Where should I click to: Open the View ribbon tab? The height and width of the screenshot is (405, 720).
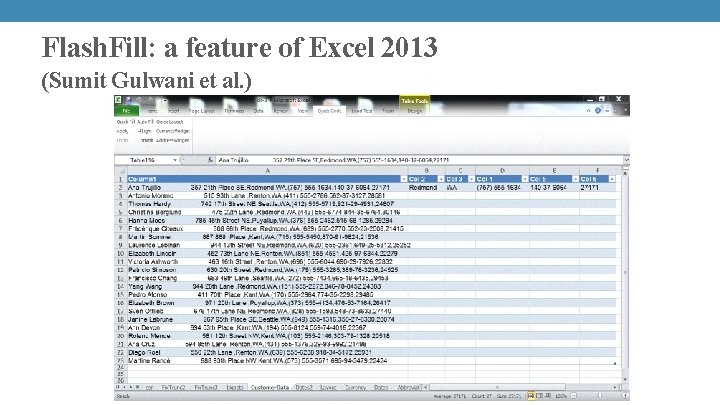pos(303,111)
